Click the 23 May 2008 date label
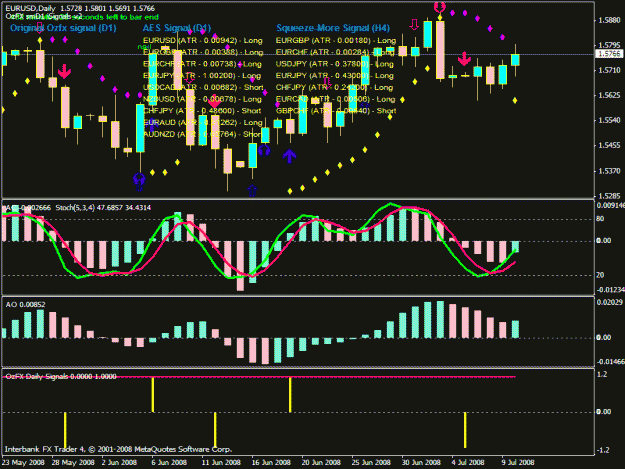 [23, 463]
